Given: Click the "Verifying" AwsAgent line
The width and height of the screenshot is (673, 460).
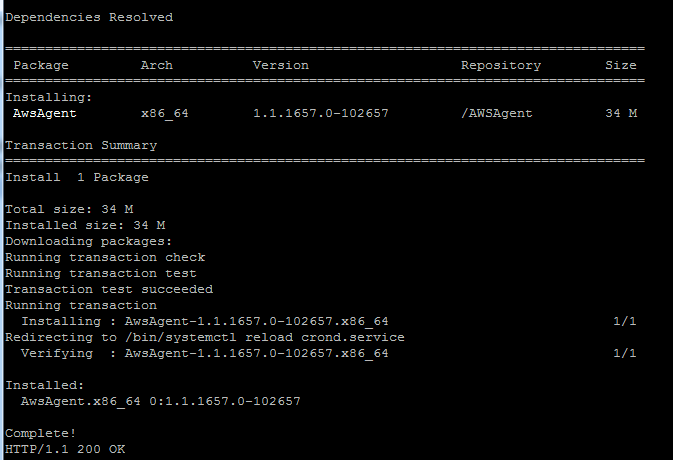Looking at the screenshot, I should pos(205,353).
